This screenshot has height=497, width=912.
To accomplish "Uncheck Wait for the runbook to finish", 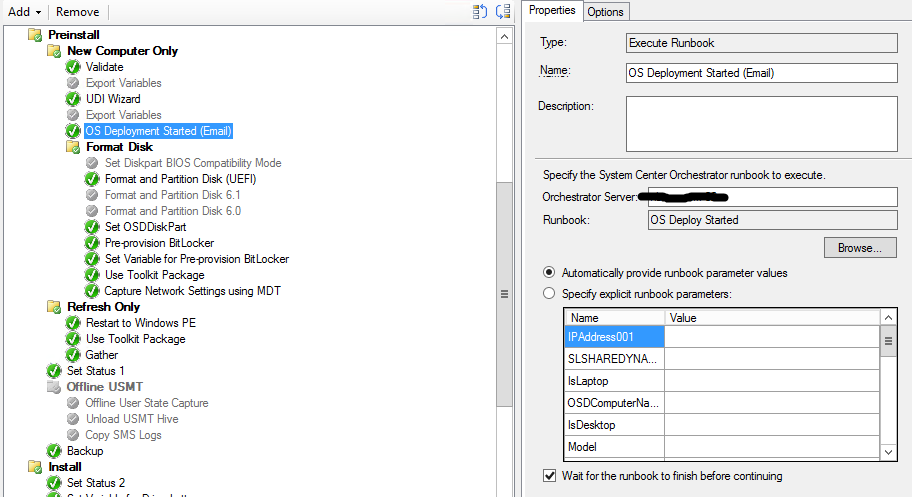I will [x=548, y=476].
